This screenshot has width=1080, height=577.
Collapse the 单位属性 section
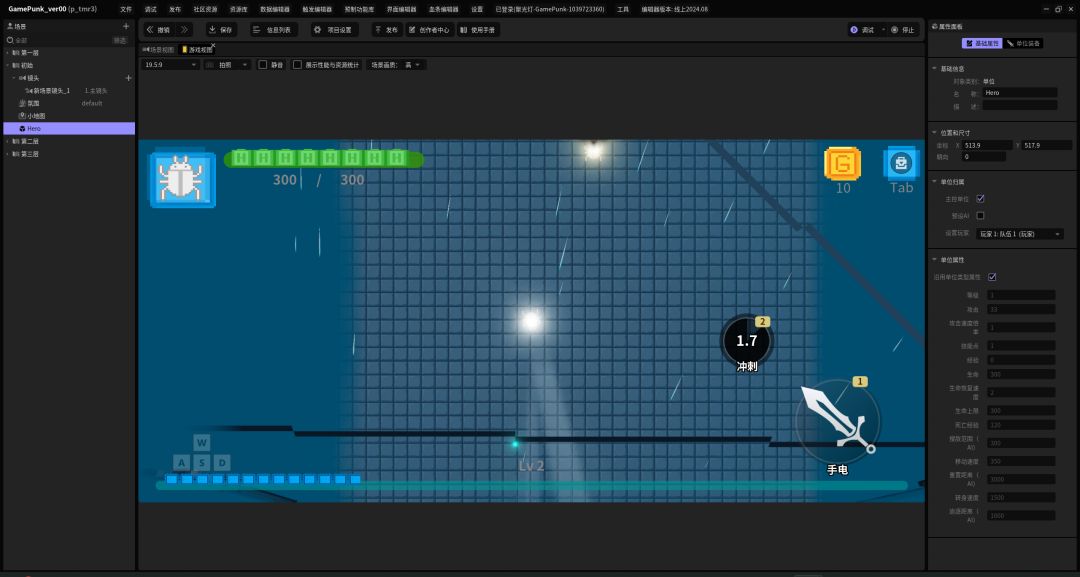935,260
